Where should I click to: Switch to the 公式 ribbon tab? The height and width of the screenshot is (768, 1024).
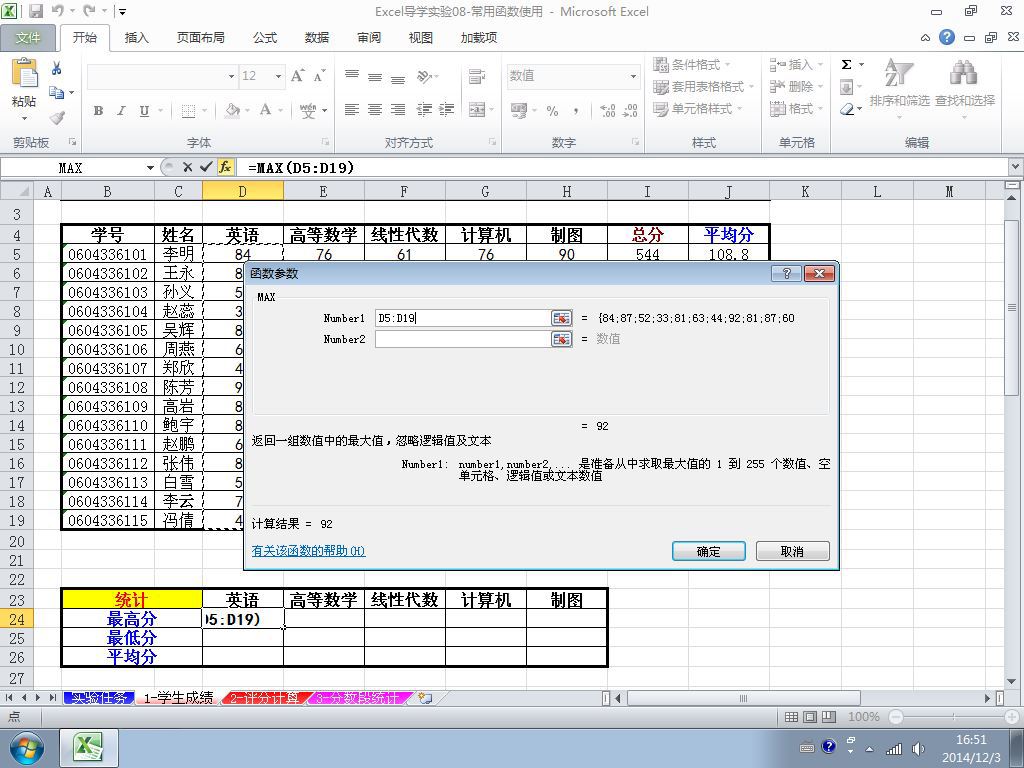click(x=264, y=38)
